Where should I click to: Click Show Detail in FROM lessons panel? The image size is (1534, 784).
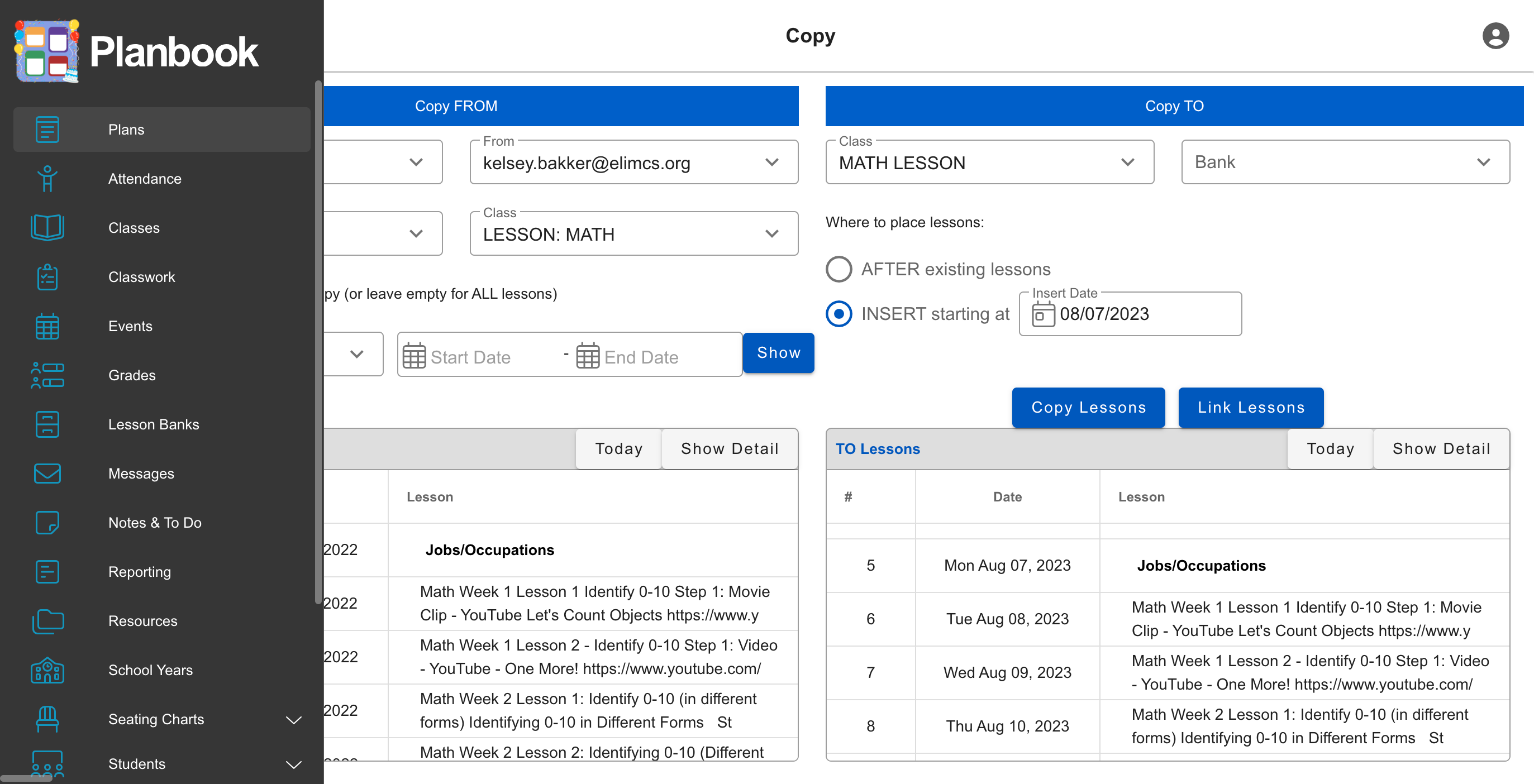(x=730, y=448)
